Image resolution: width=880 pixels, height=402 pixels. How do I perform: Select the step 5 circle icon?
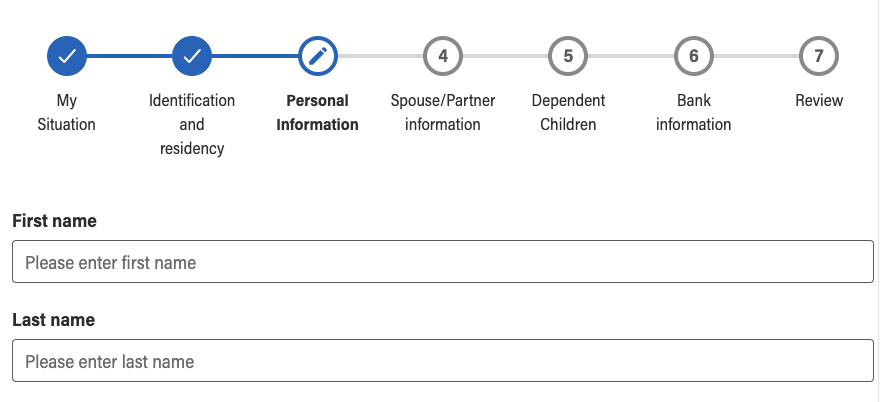(568, 56)
